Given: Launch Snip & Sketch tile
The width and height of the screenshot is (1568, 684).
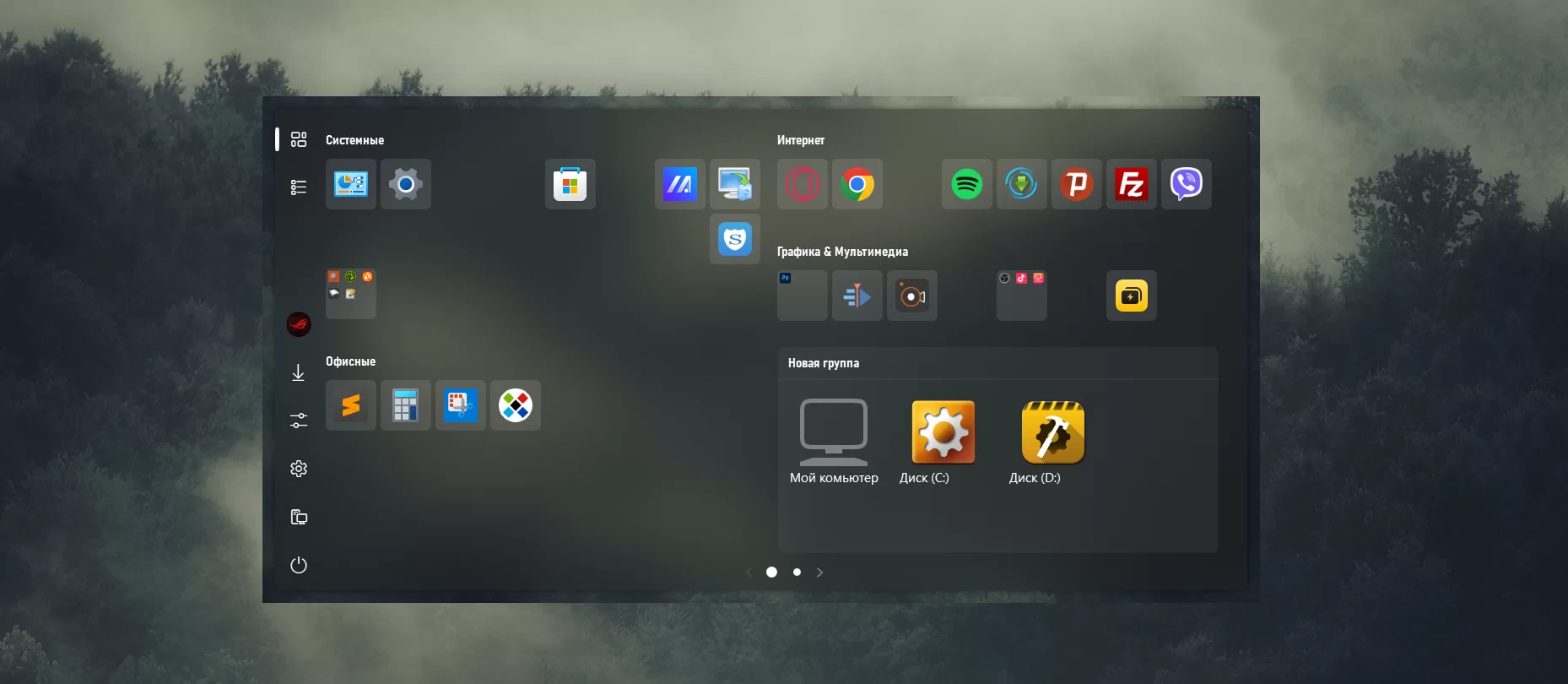Looking at the screenshot, I should pos(461,405).
